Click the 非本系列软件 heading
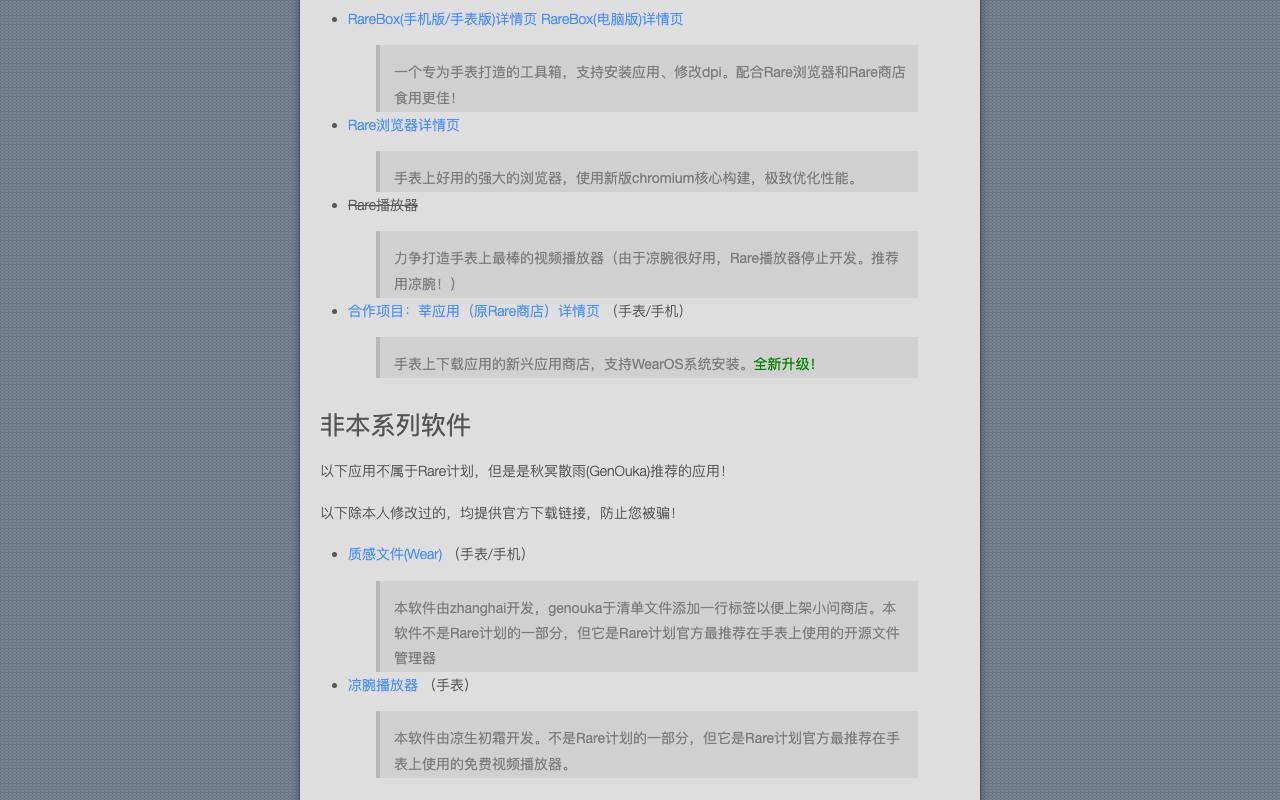Viewport: 1280px width, 800px height. [x=395, y=425]
